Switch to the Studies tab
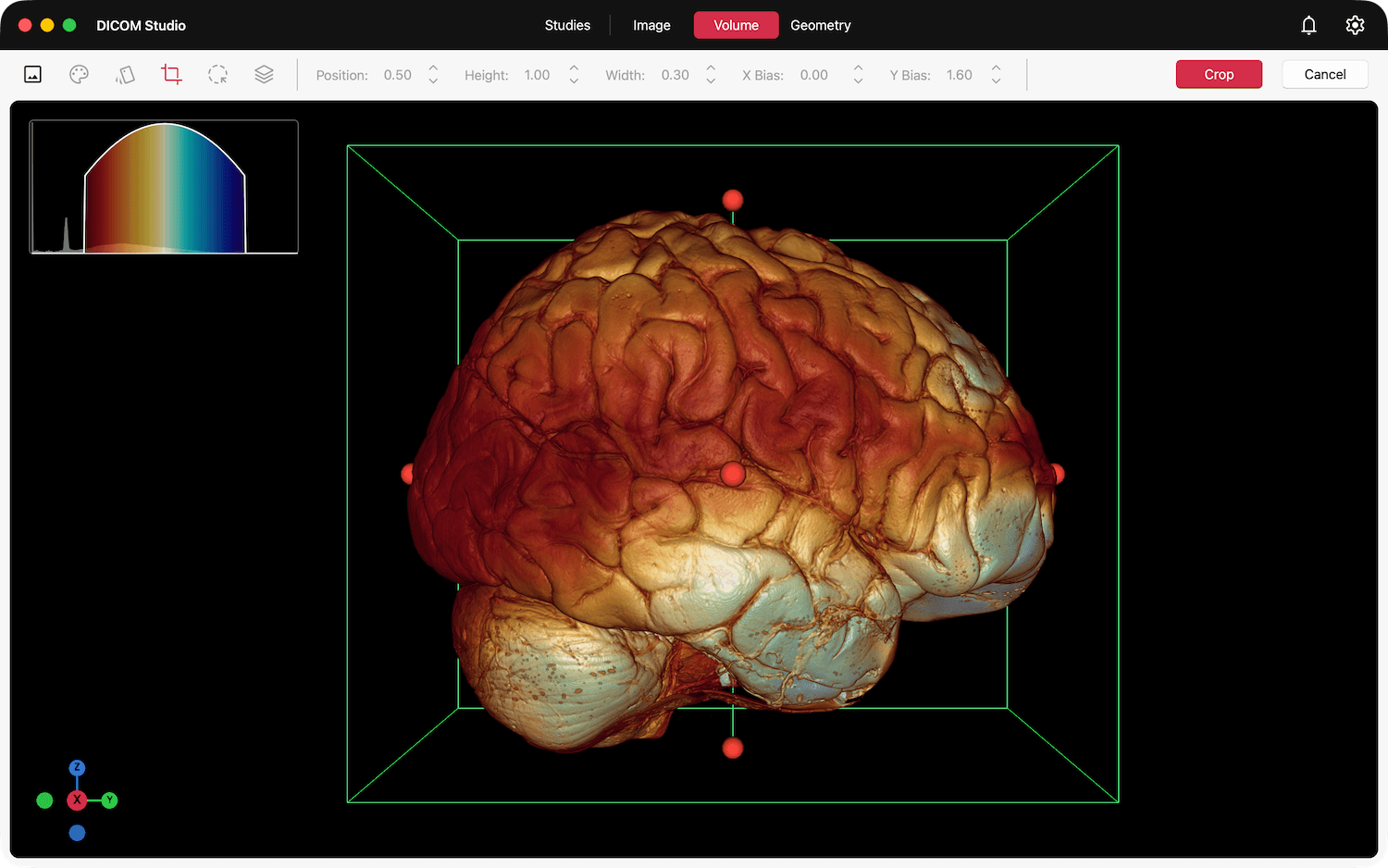Screen dimensions: 1388x868 click(567, 25)
